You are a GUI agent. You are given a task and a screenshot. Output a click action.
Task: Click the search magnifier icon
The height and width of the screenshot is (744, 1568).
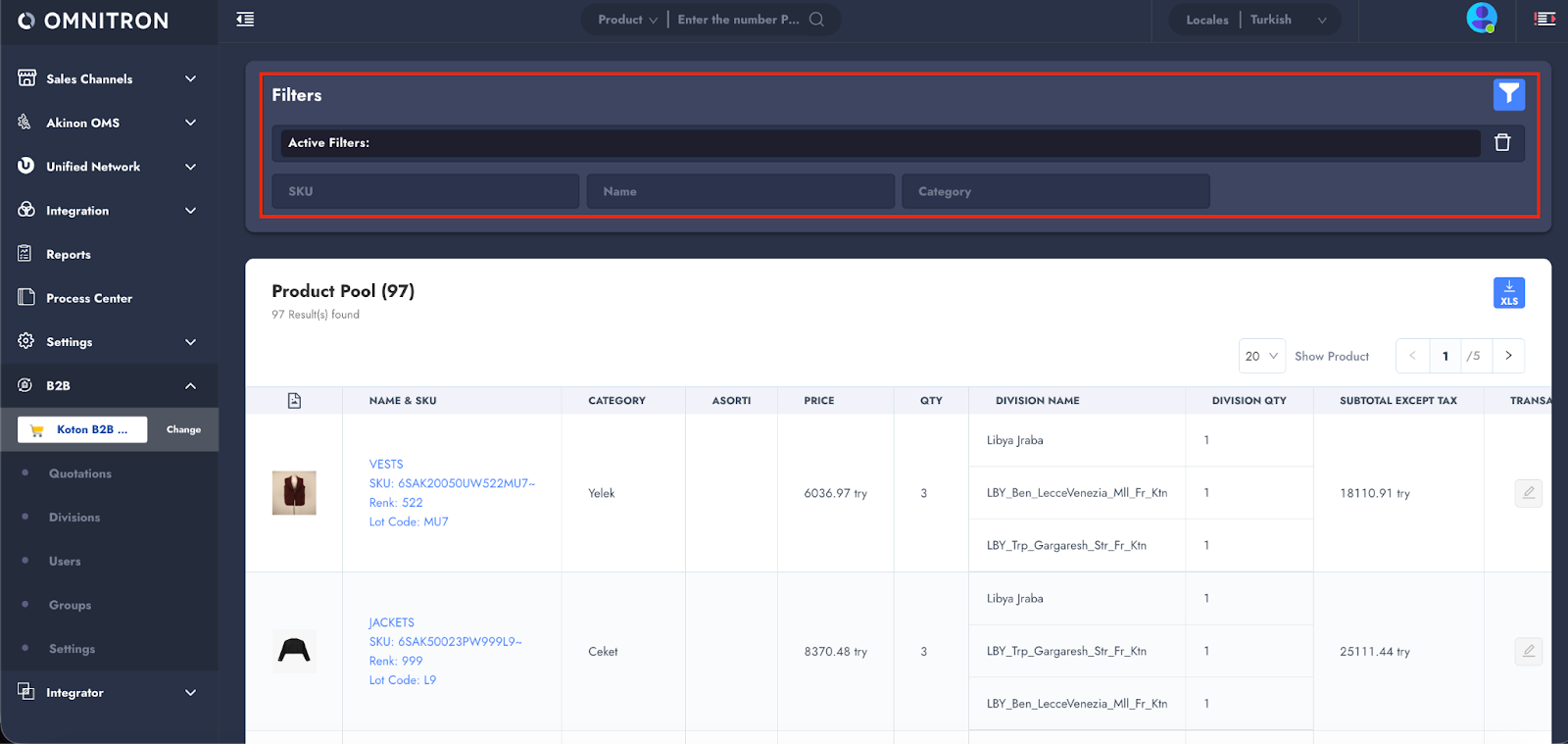(816, 20)
